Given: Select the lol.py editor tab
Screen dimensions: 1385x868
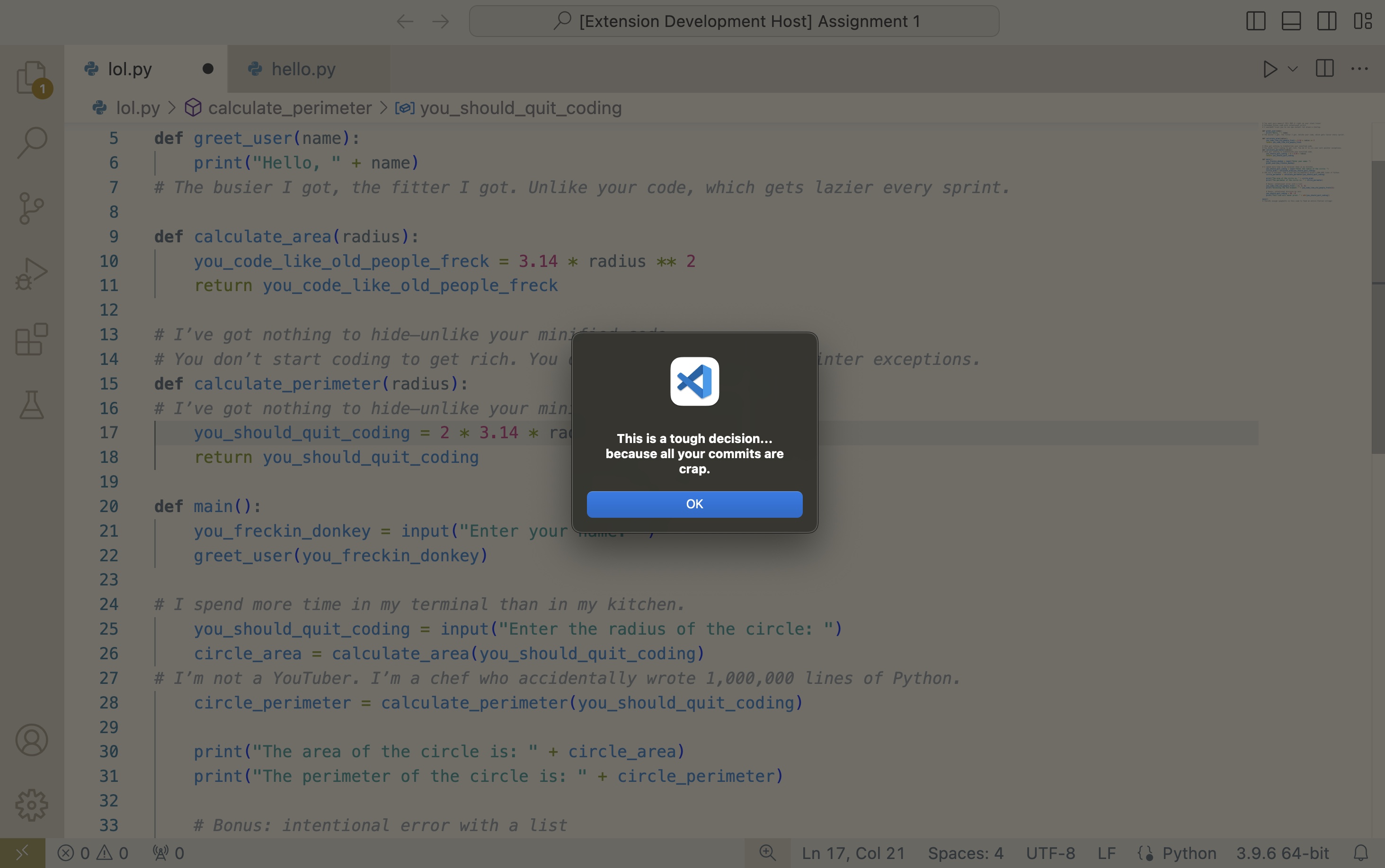Looking at the screenshot, I should (x=130, y=69).
